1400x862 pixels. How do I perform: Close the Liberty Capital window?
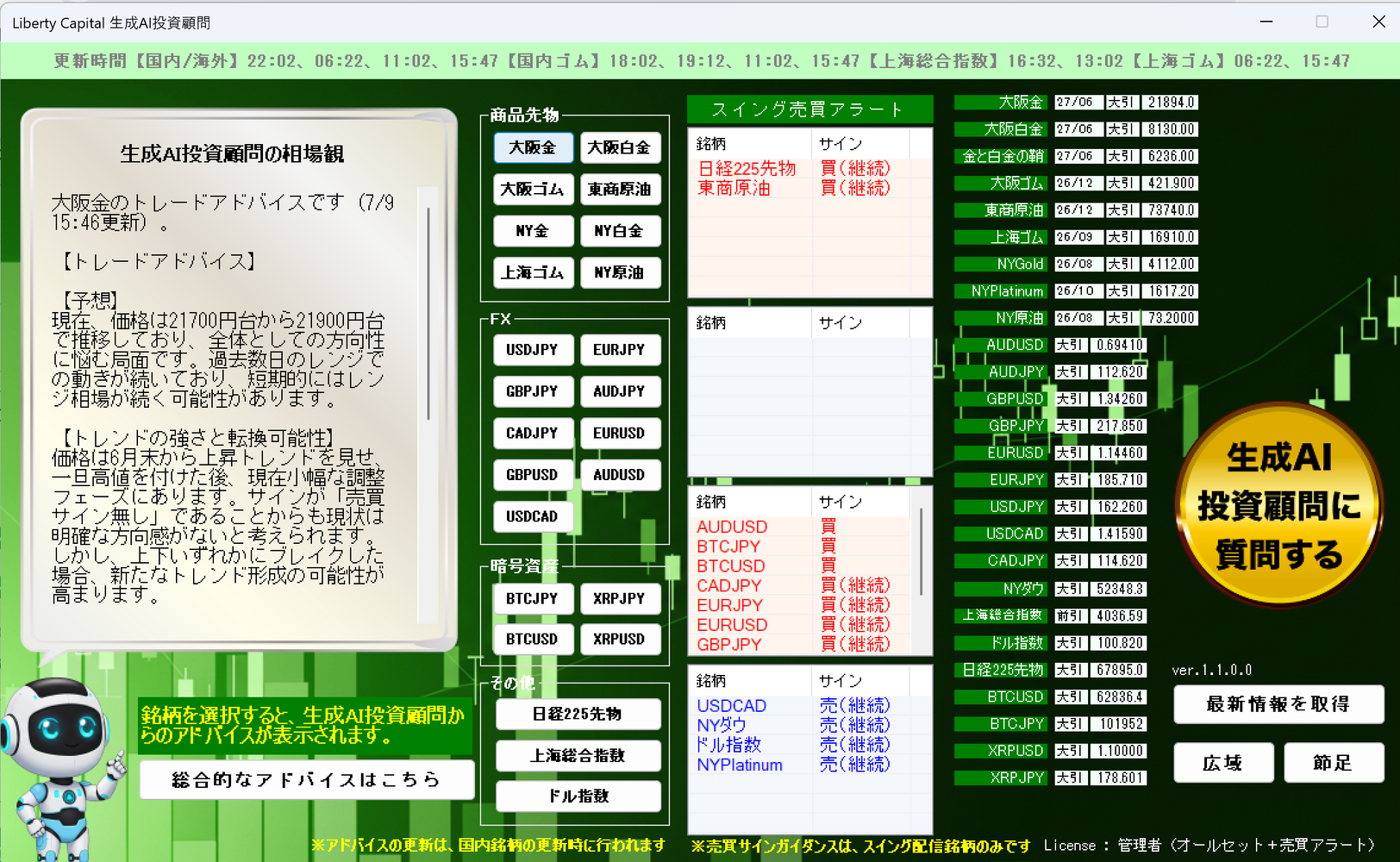pyautogui.click(x=1378, y=22)
